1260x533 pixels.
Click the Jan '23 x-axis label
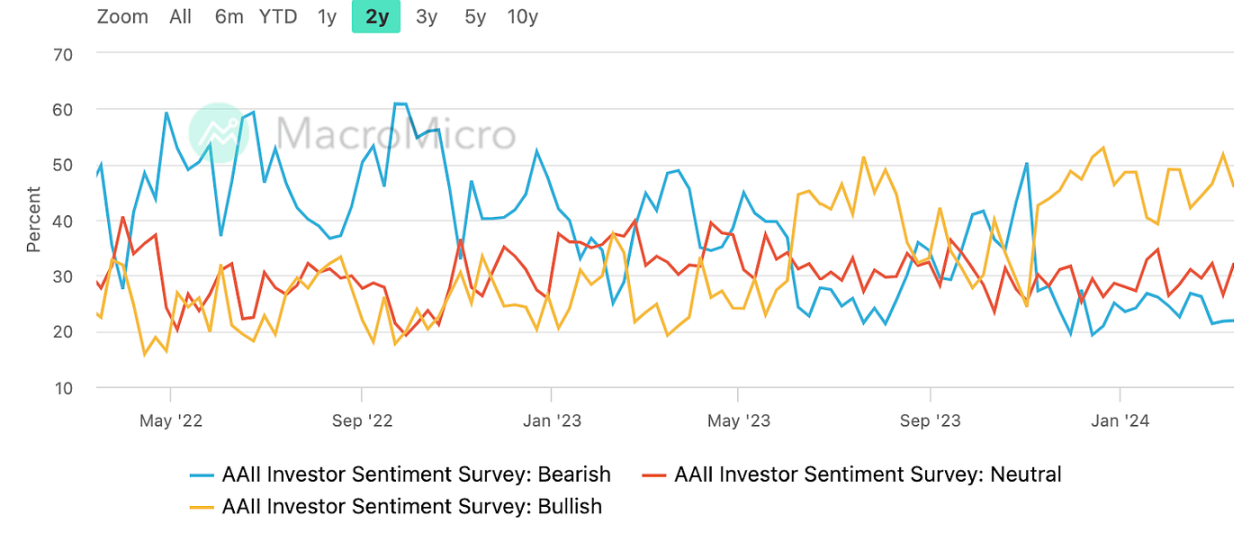pyautogui.click(x=552, y=421)
